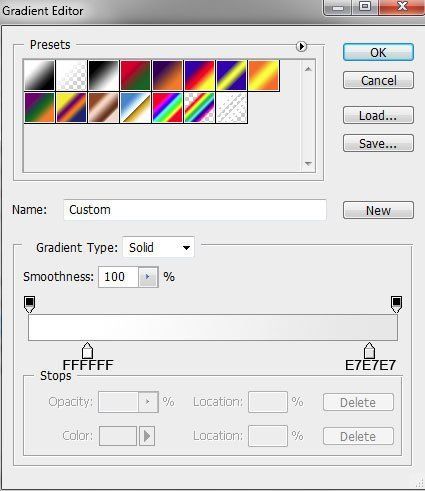Select the rainbow spectrum gradient preset

click(167, 108)
